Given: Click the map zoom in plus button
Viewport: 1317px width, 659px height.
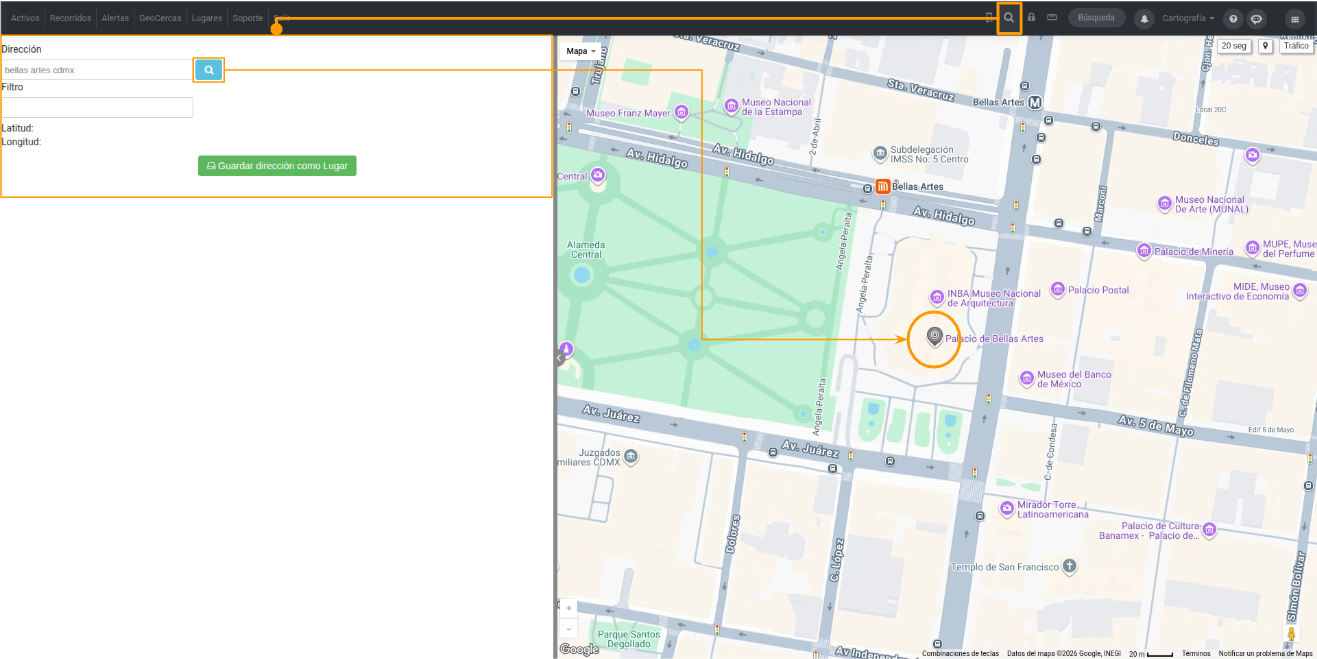Looking at the screenshot, I should click(569, 608).
